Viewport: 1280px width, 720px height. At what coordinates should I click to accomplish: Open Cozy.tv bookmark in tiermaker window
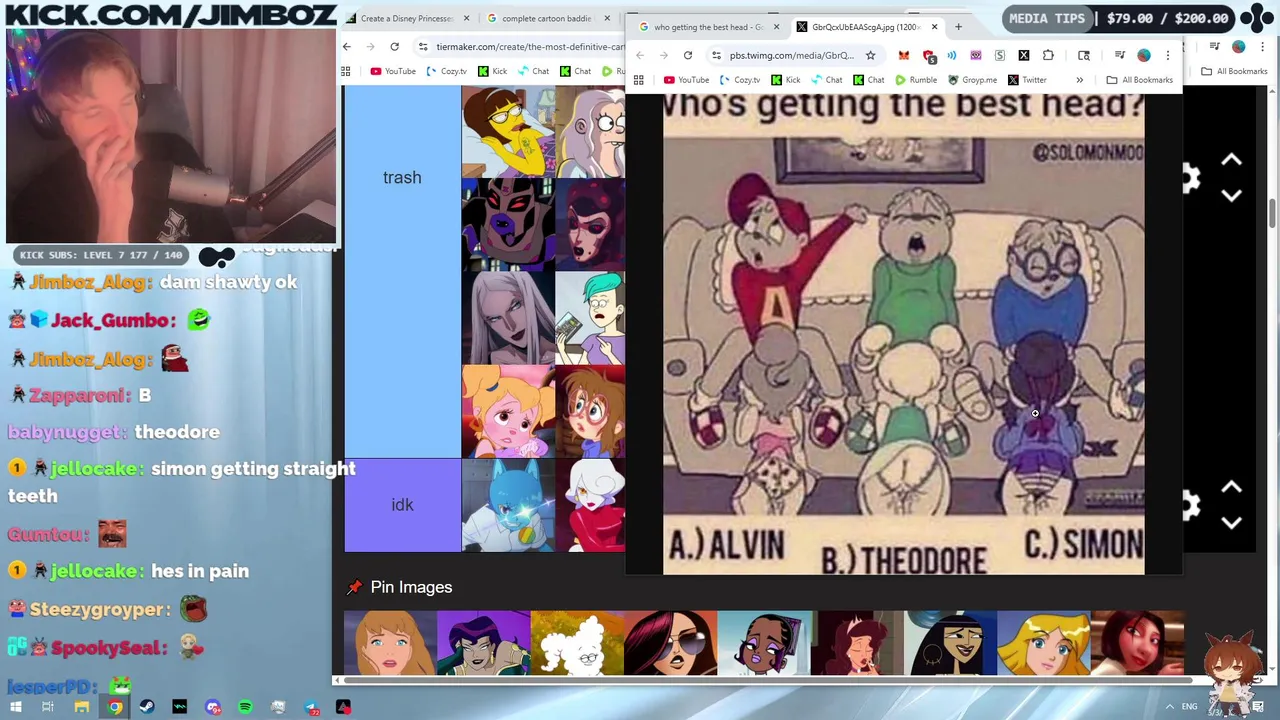pos(446,71)
